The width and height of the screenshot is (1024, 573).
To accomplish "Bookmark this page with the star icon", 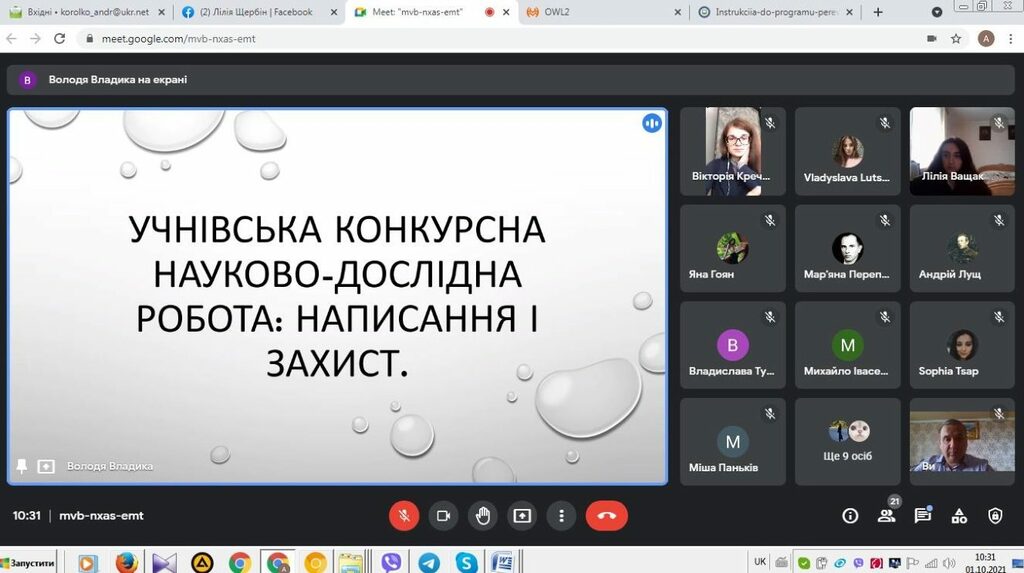I will tap(956, 38).
